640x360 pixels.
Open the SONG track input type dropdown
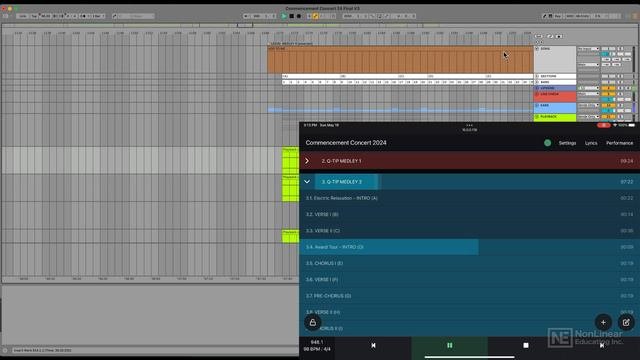[588, 49]
